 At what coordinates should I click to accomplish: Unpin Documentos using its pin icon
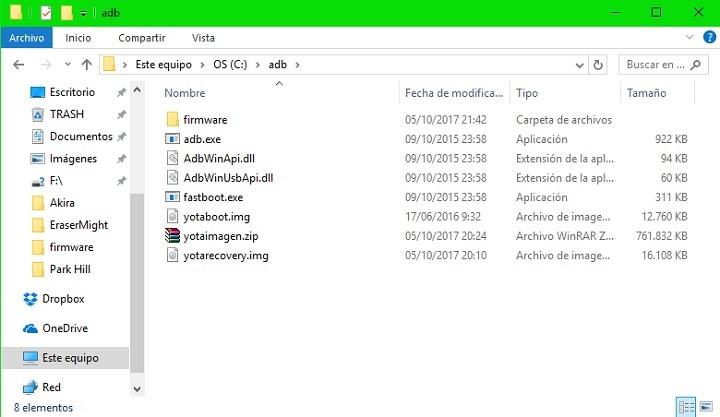pos(121,136)
